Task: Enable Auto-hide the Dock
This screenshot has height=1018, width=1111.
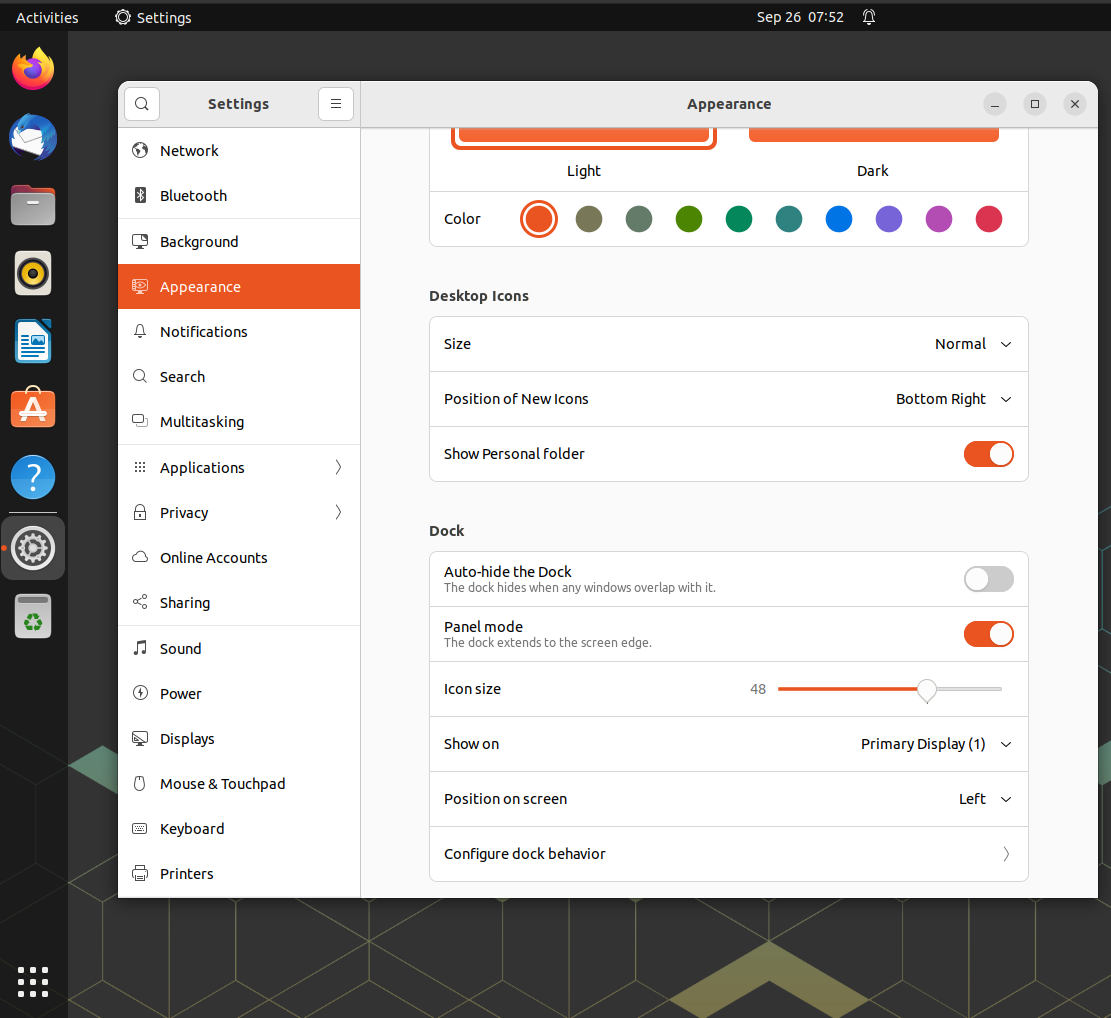Action: click(x=988, y=578)
